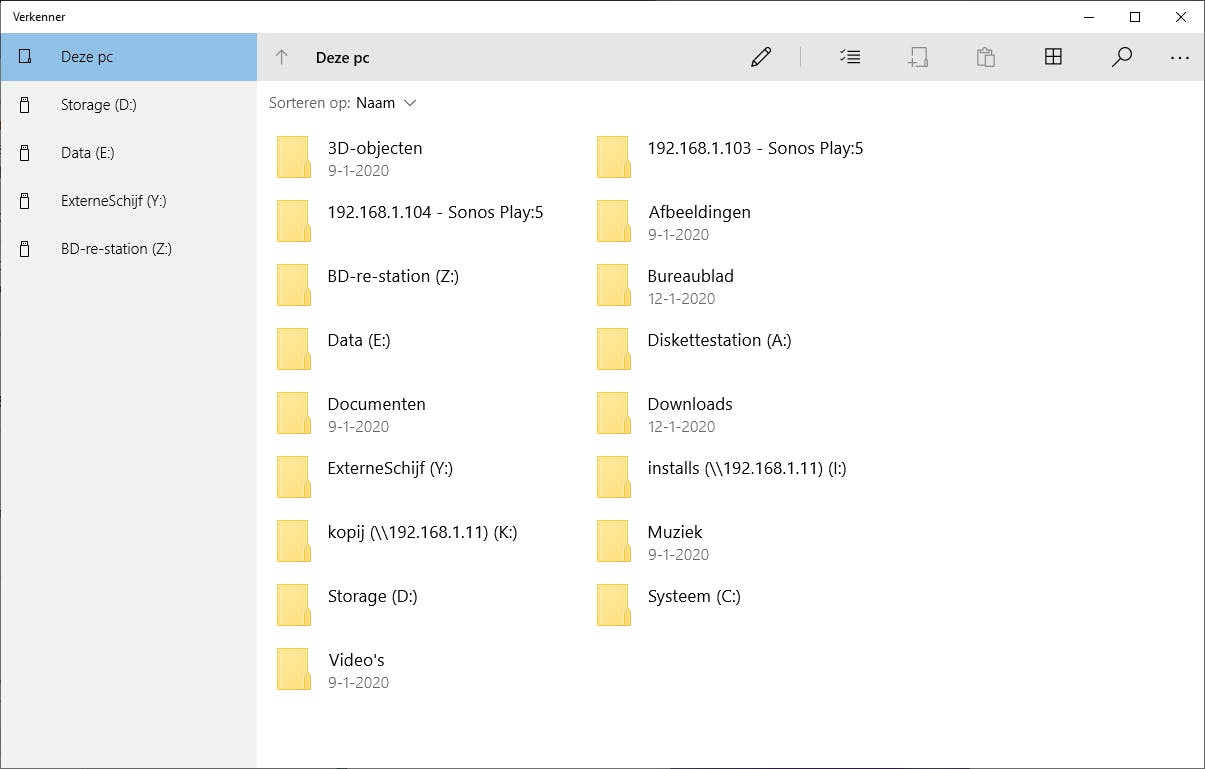Select the Downloads folder icon

(x=613, y=414)
